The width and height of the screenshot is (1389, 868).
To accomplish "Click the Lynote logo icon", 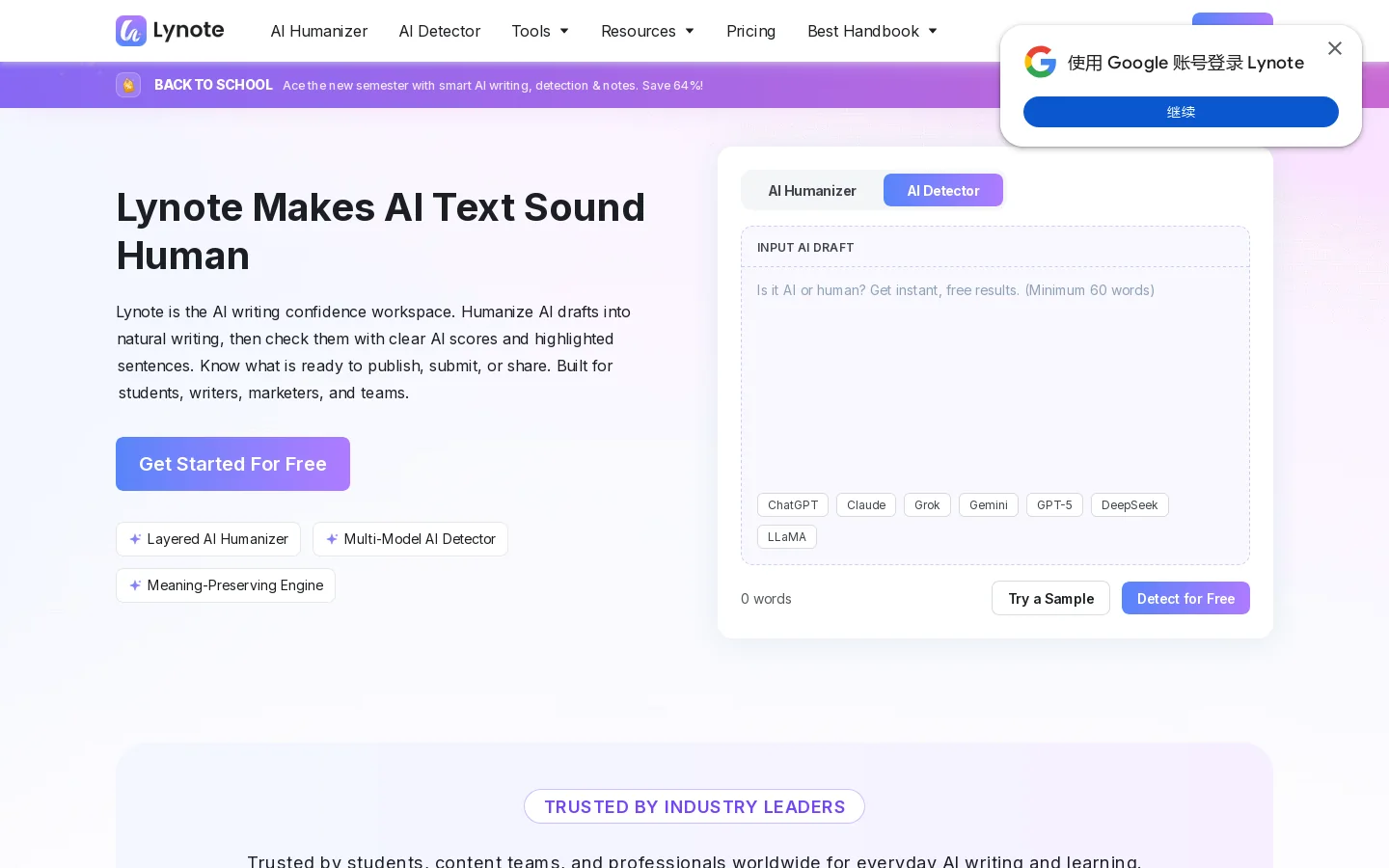I will [x=131, y=31].
